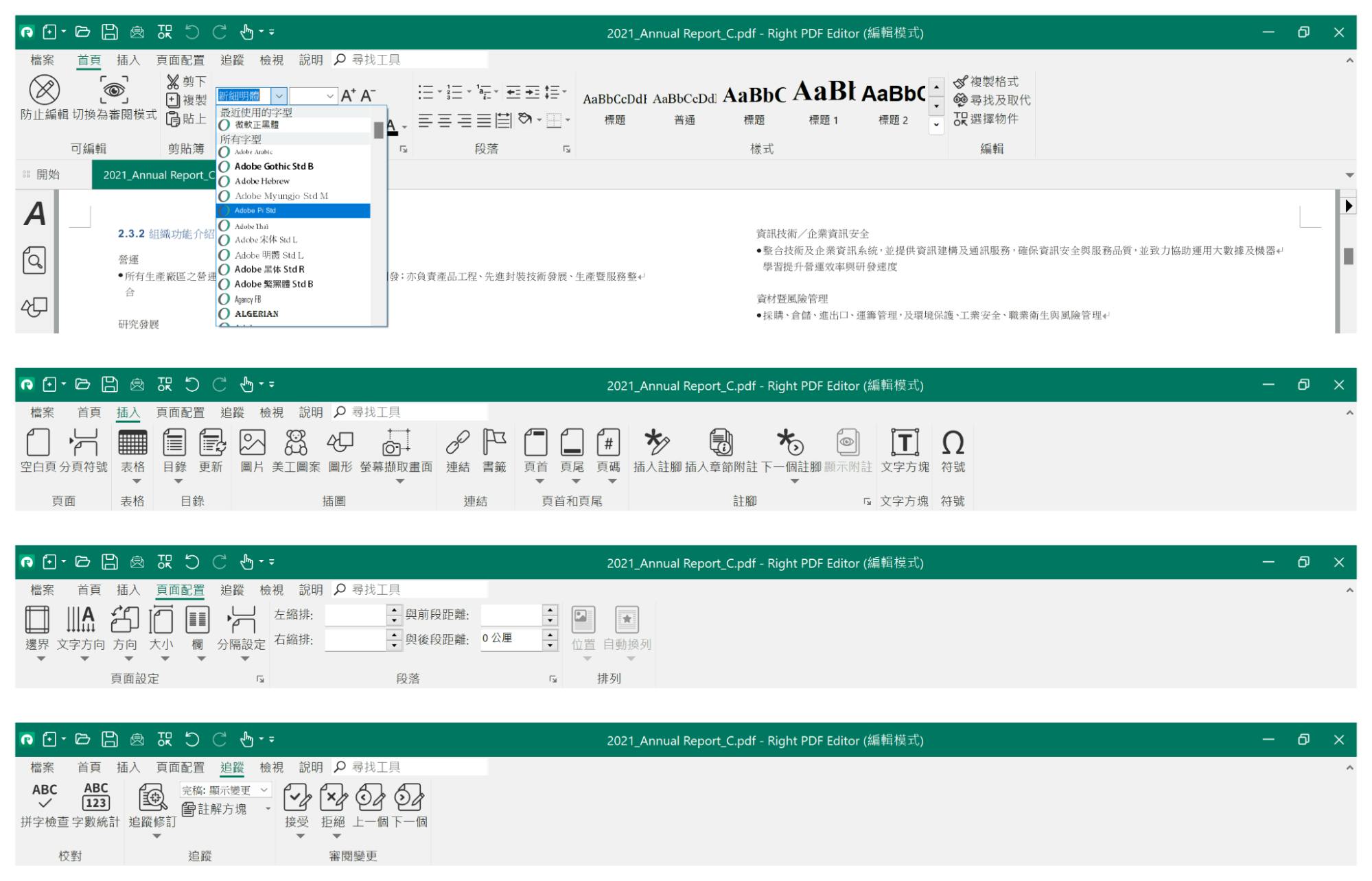Screen dimensions: 1372x881
Task: Click the 美工圖案 clip art icon
Action: tap(296, 443)
